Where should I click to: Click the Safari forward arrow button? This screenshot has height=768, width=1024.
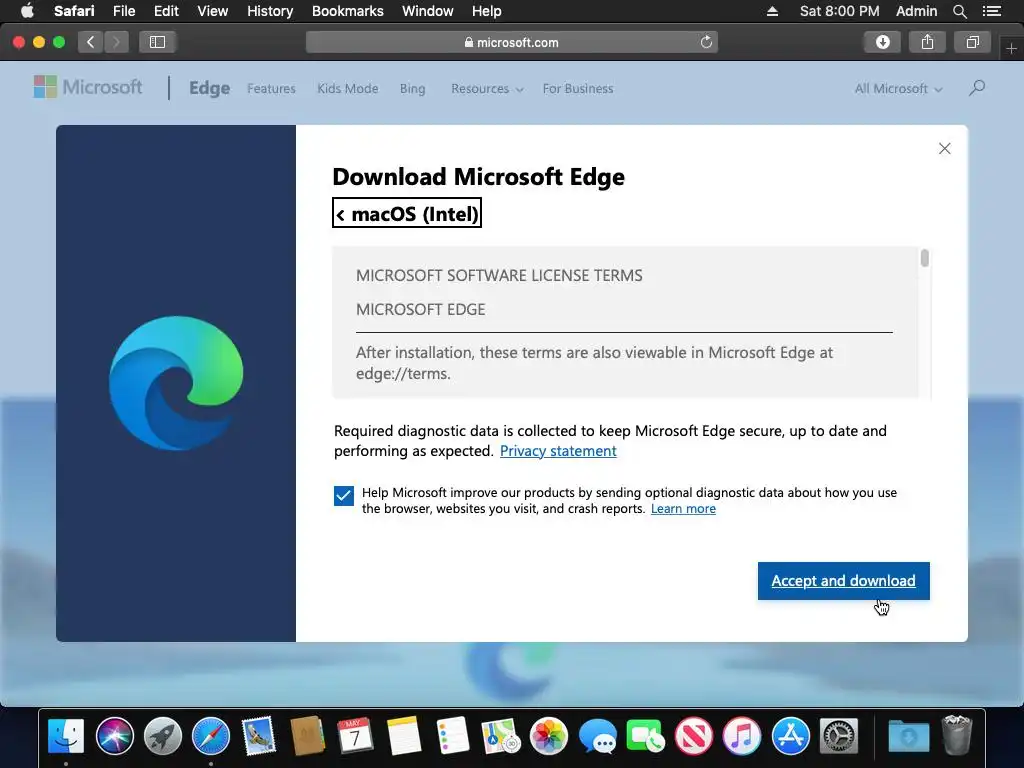pyautogui.click(x=116, y=42)
